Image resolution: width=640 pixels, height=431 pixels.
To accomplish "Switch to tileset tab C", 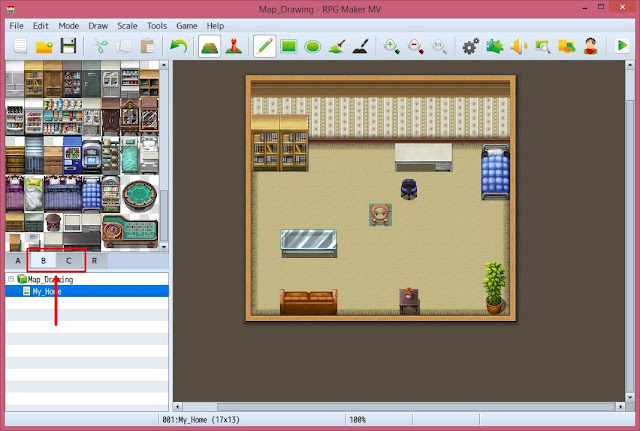I will tap(69, 260).
